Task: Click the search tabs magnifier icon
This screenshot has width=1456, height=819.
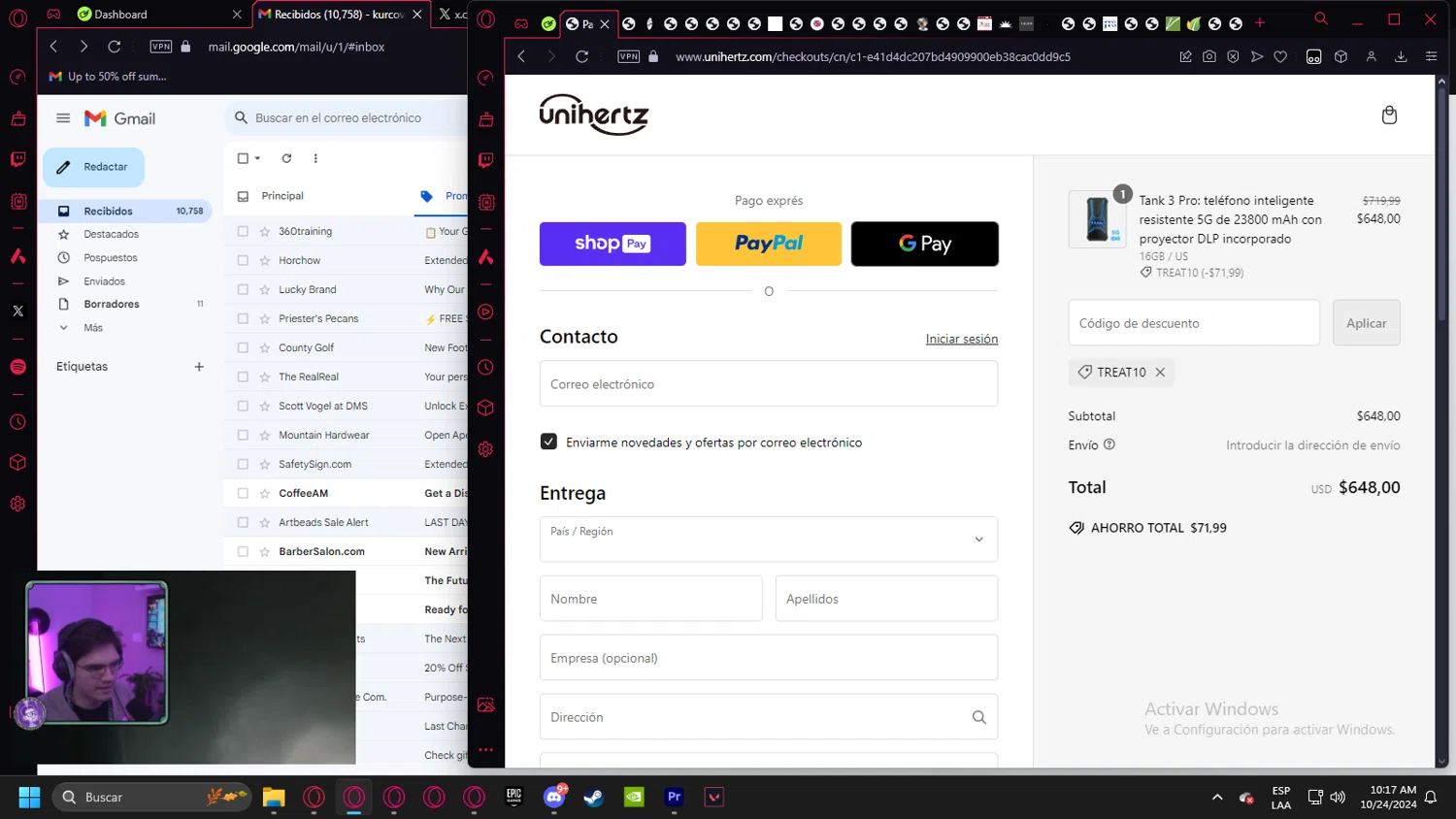Action: [x=1321, y=18]
